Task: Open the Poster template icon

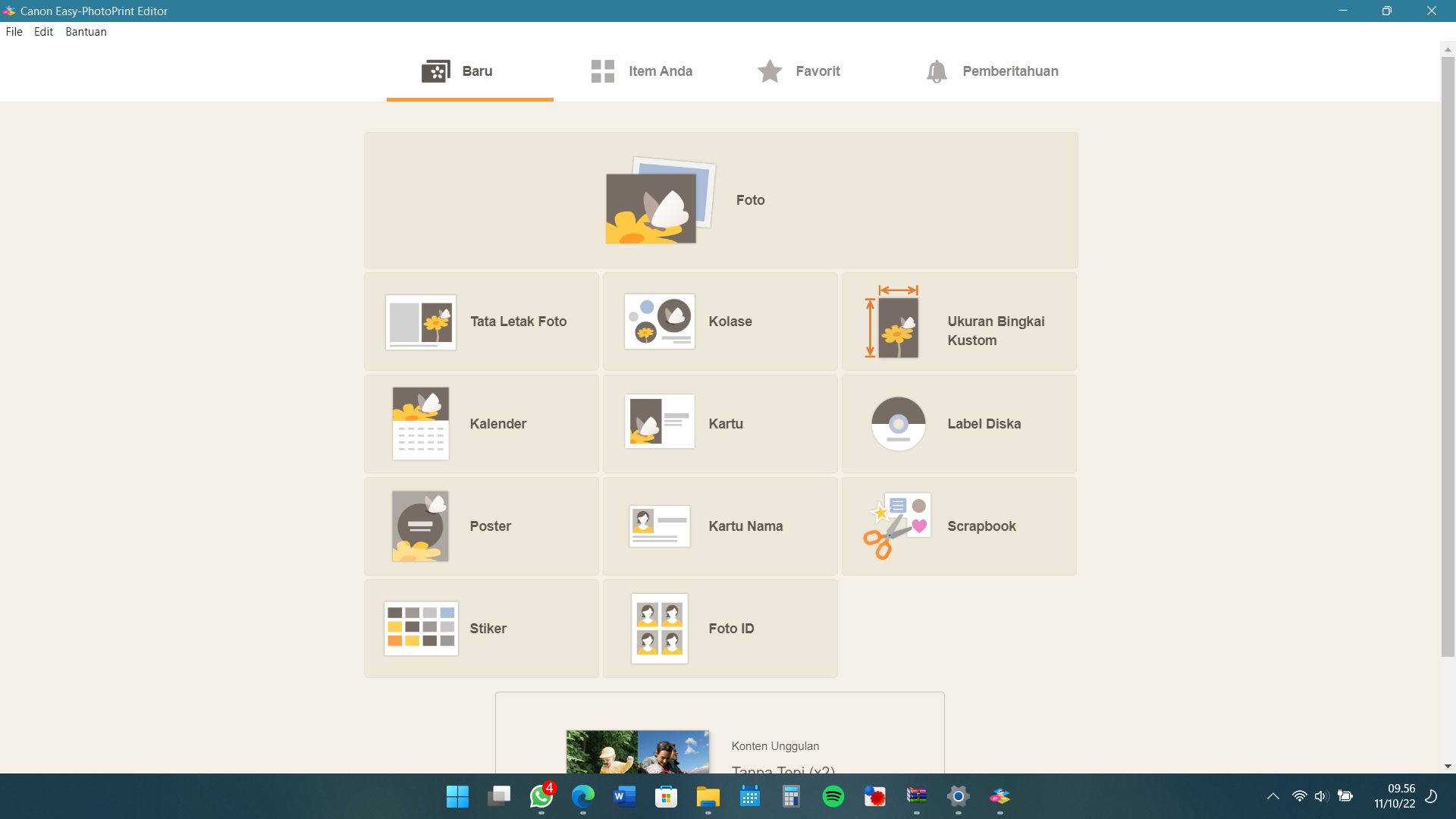Action: pos(420,526)
